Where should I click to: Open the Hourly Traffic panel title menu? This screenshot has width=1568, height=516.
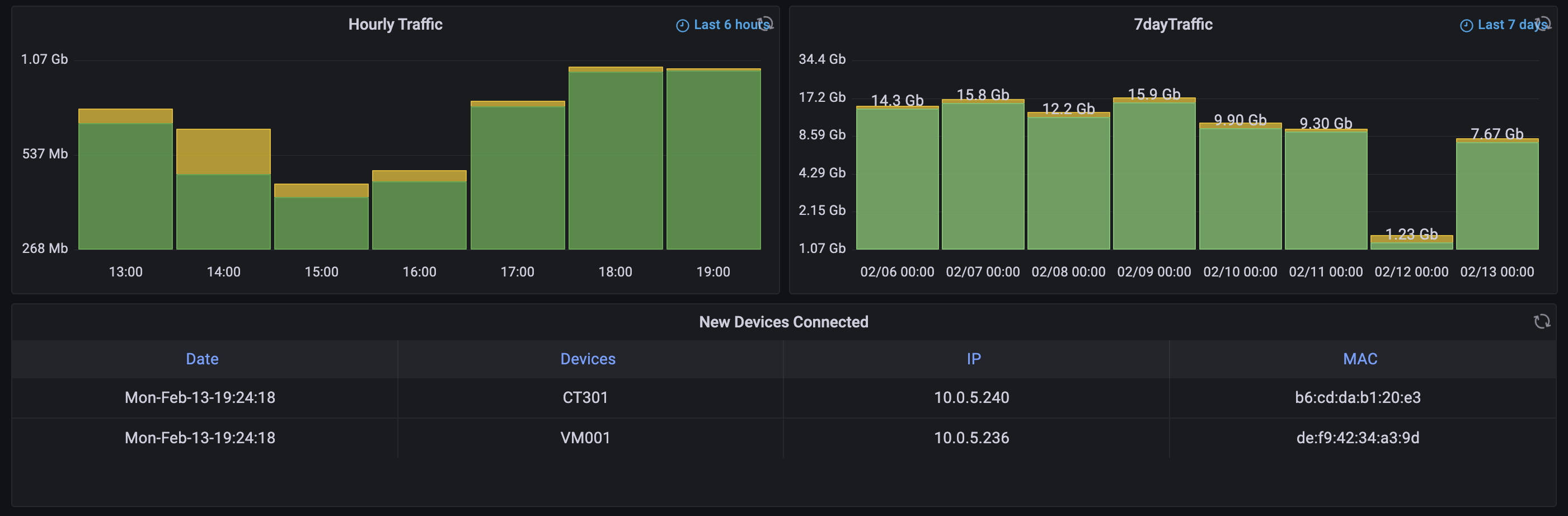395,24
